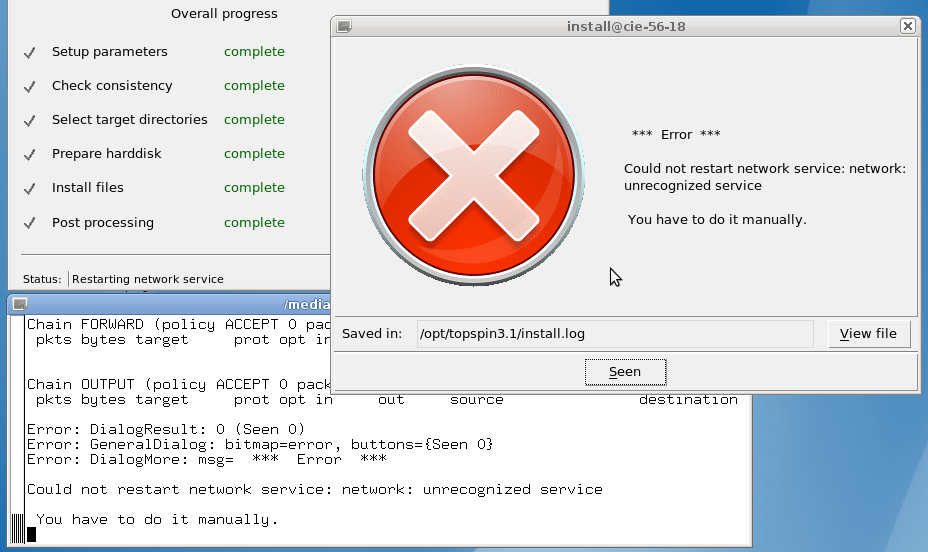Image resolution: width=928 pixels, height=552 pixels.
Task: Click checkmark beside Post processing
Action: (x=30, y=223)
